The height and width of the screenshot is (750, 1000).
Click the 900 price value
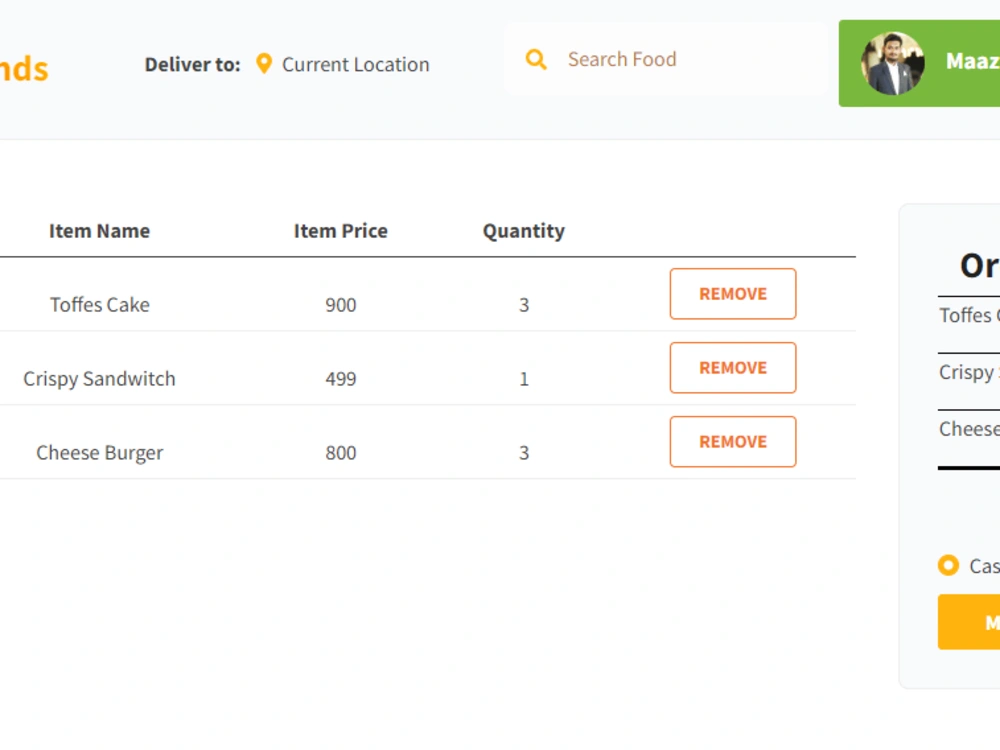tap(341, 305)
